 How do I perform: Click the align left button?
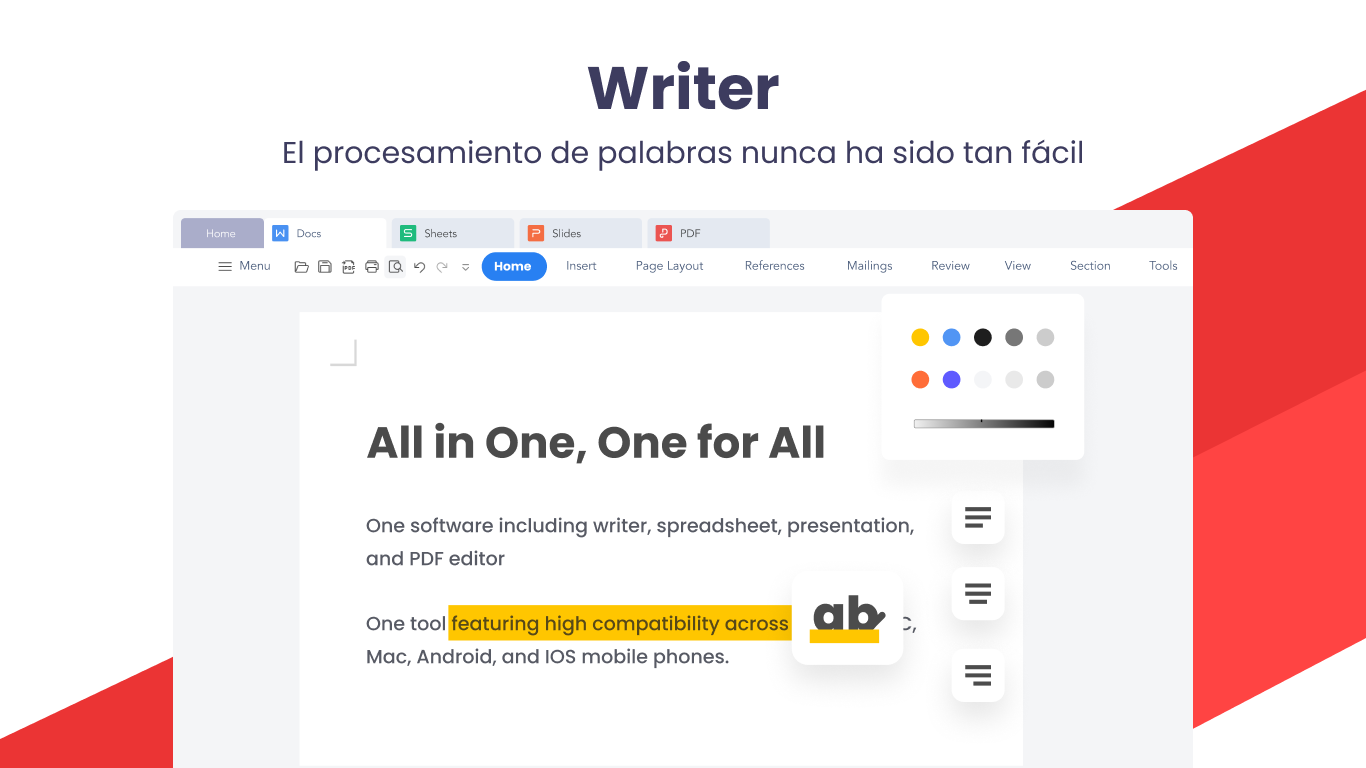point(978,518)
